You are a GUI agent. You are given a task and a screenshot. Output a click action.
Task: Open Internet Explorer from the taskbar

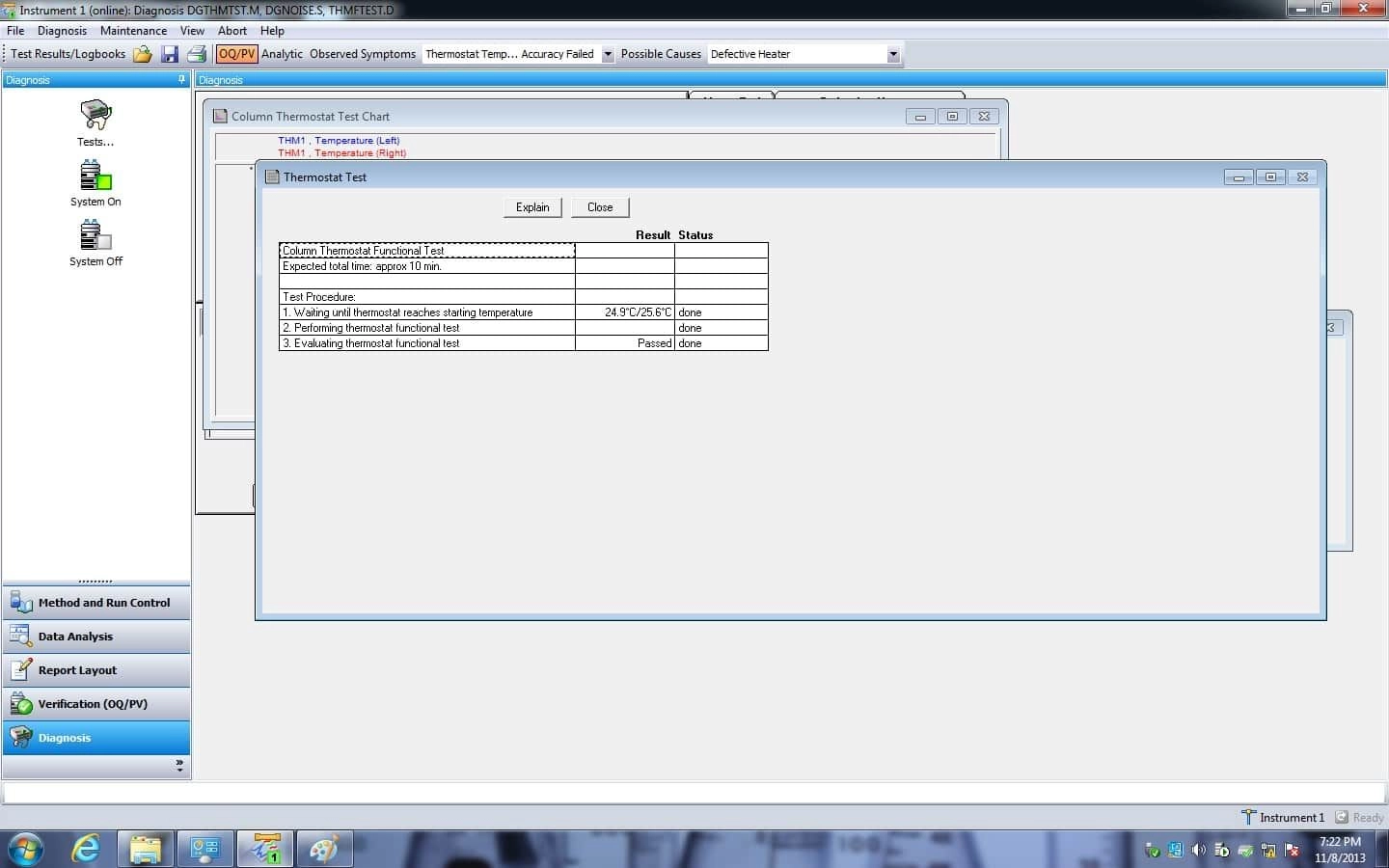pyautogui.click(x=87, y=849)
